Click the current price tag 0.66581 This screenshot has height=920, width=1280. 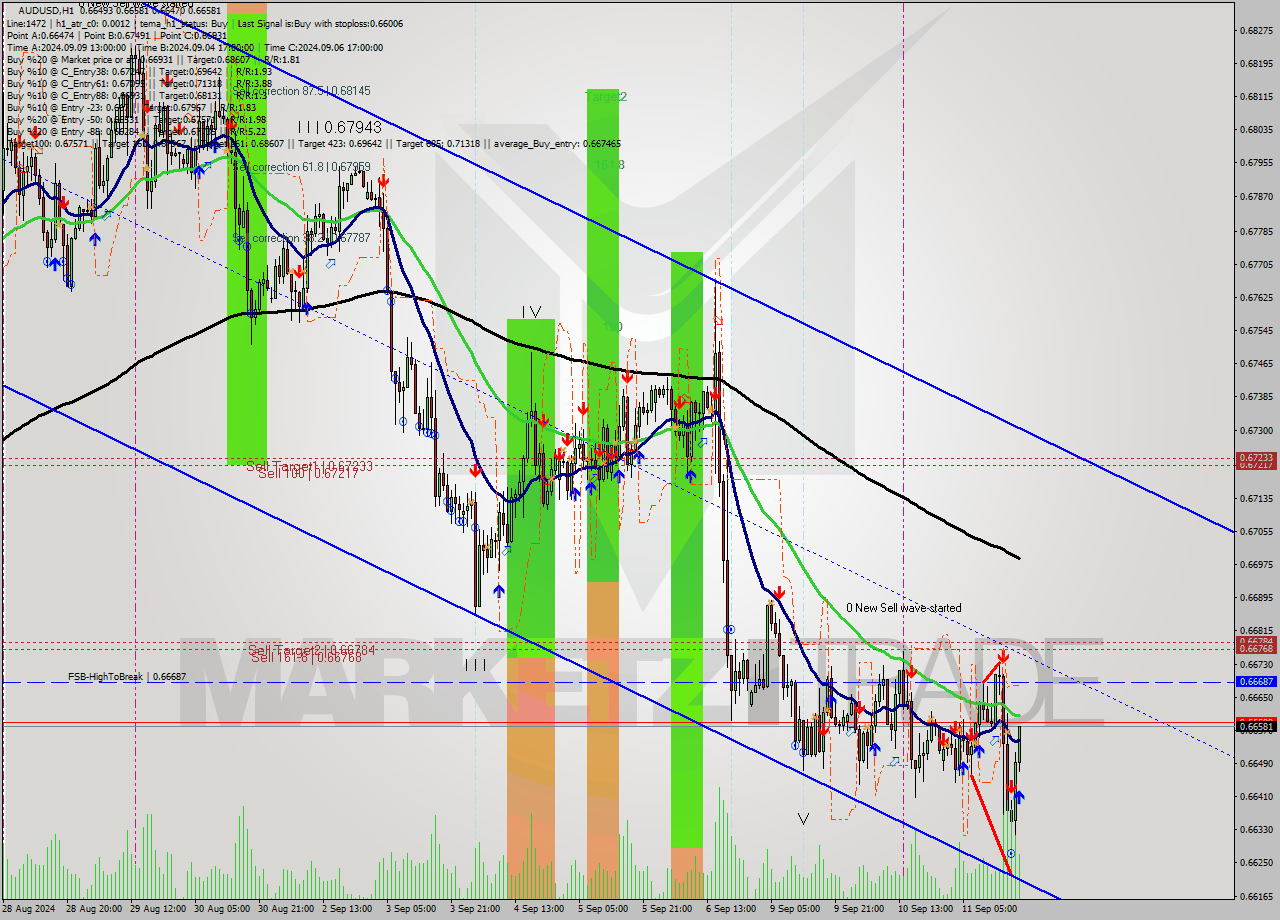[1256, 727]
